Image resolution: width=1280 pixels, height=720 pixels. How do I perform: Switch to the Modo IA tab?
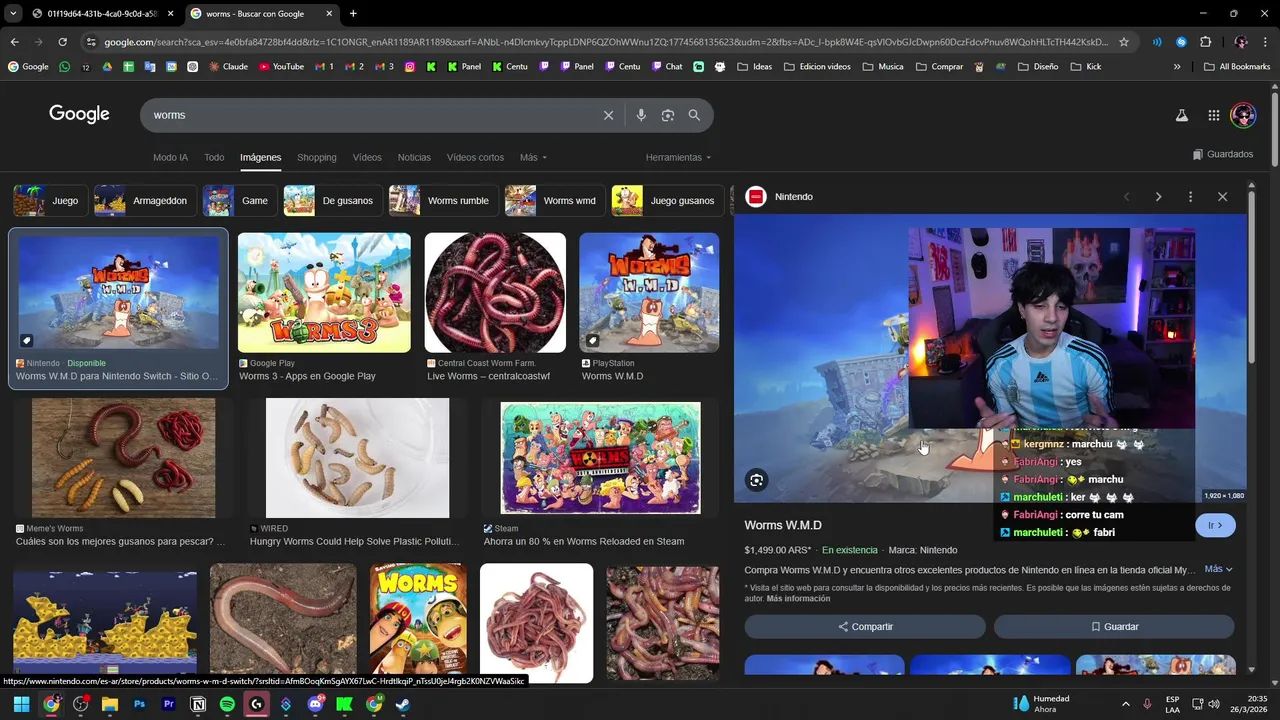coord(170,157)
